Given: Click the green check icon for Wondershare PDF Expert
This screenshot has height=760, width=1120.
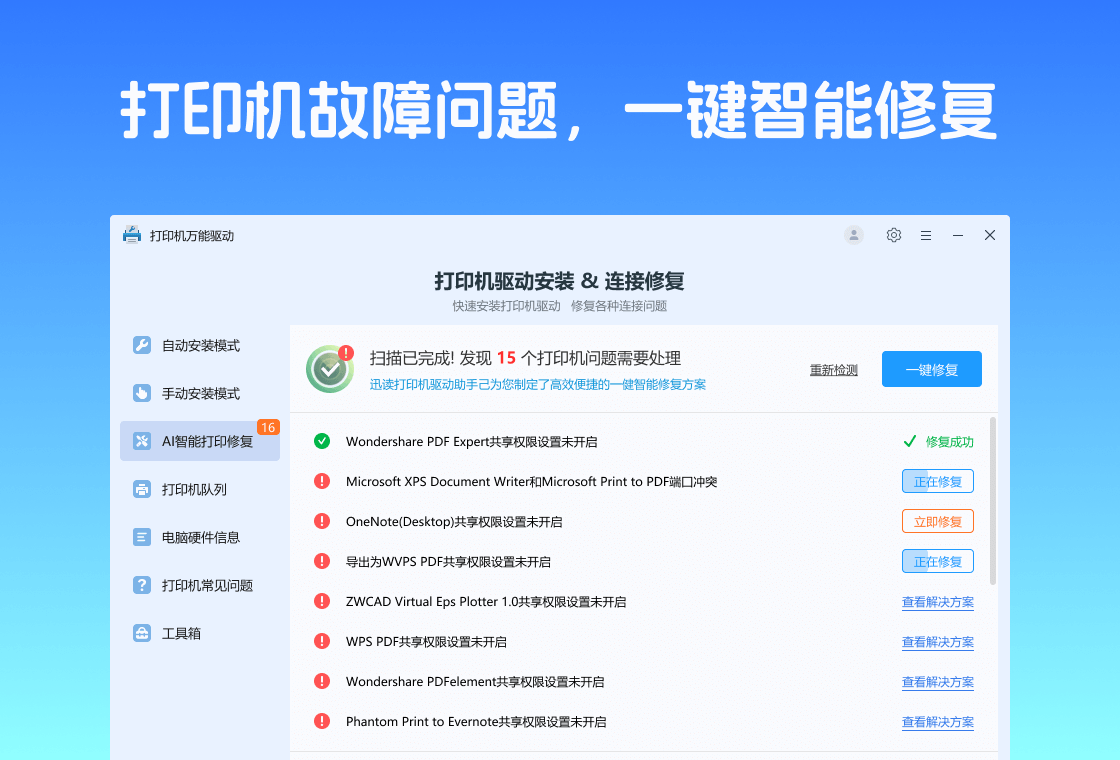Looking at the screenshot, I should pos(322,441).
